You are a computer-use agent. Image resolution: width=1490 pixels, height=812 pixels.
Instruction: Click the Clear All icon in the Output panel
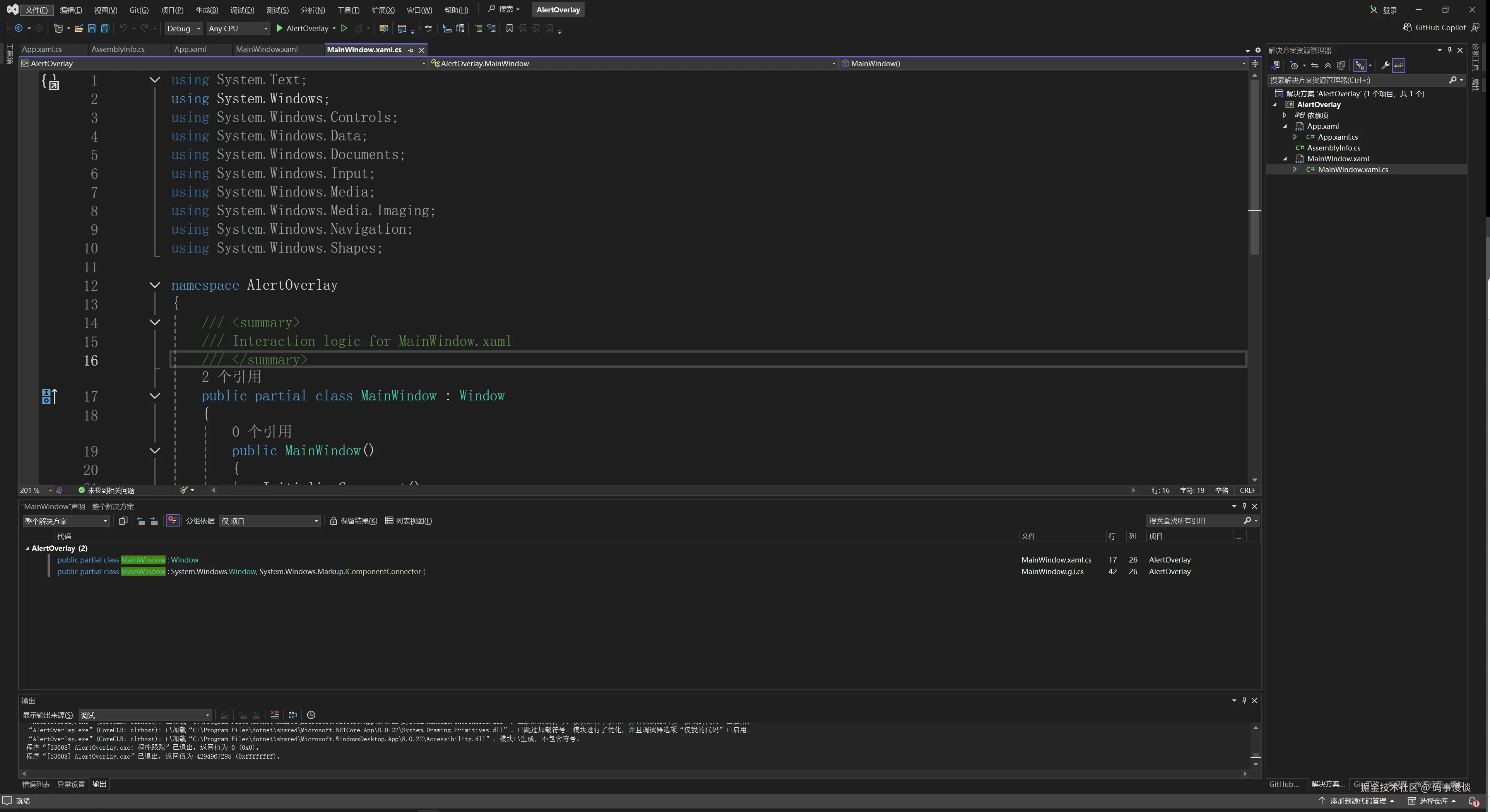pyautogui.click(x=275, y=715)
